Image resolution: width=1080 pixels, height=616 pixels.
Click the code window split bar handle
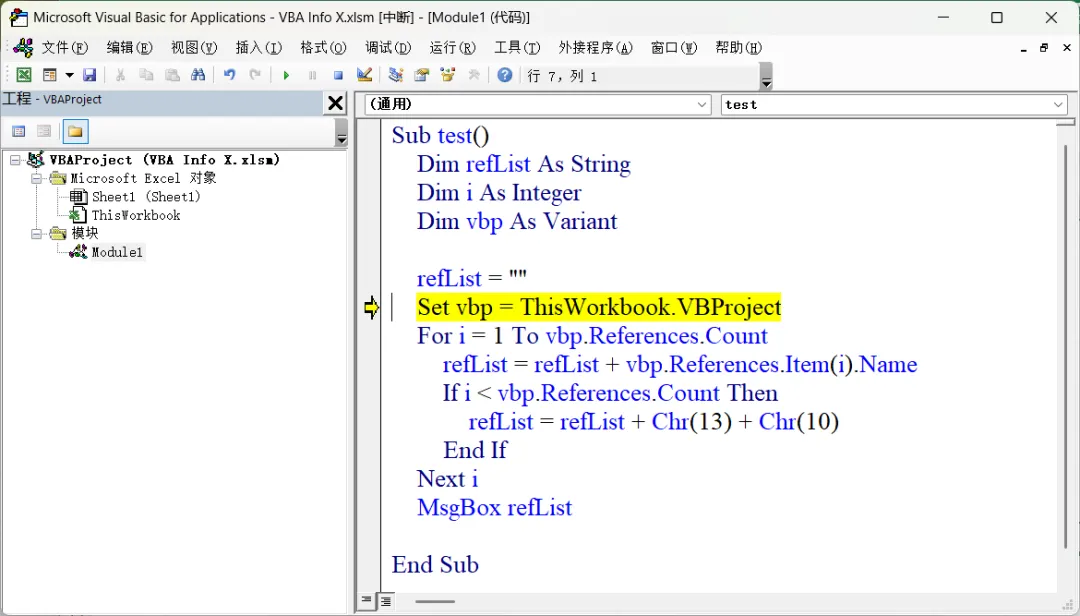1065,123
